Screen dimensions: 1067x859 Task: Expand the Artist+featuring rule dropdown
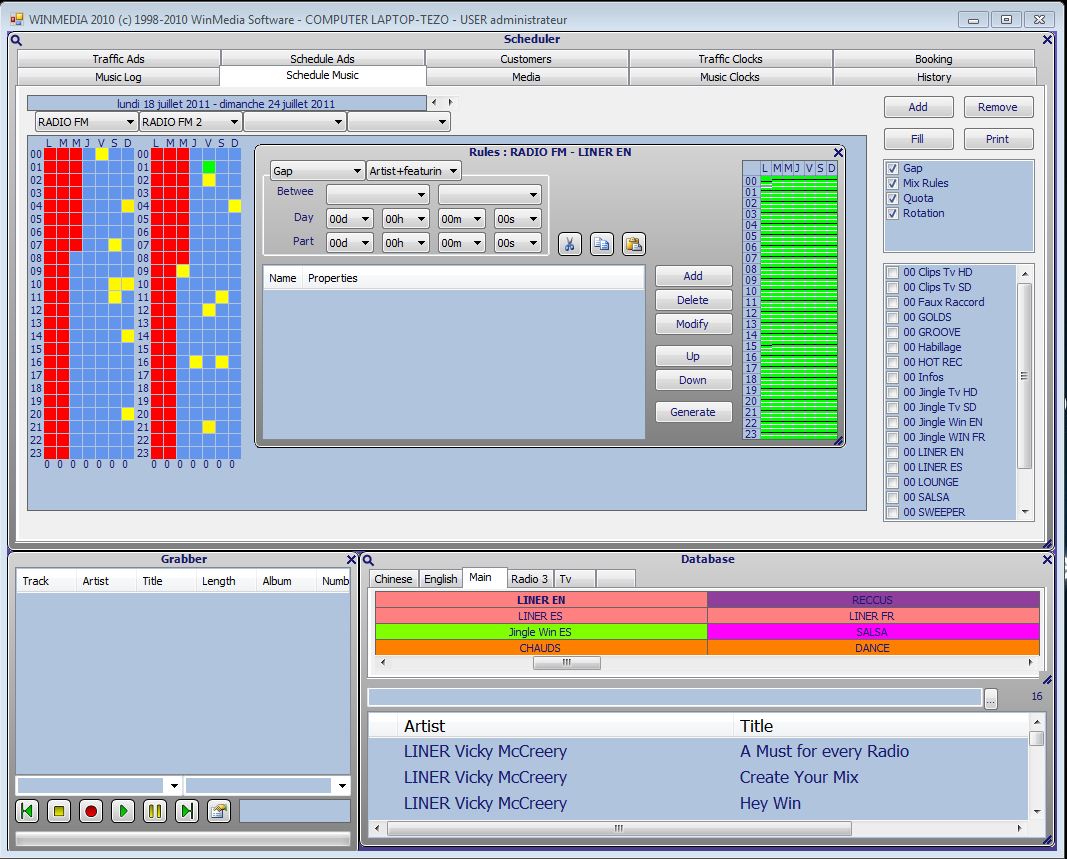tap(413, 171)
